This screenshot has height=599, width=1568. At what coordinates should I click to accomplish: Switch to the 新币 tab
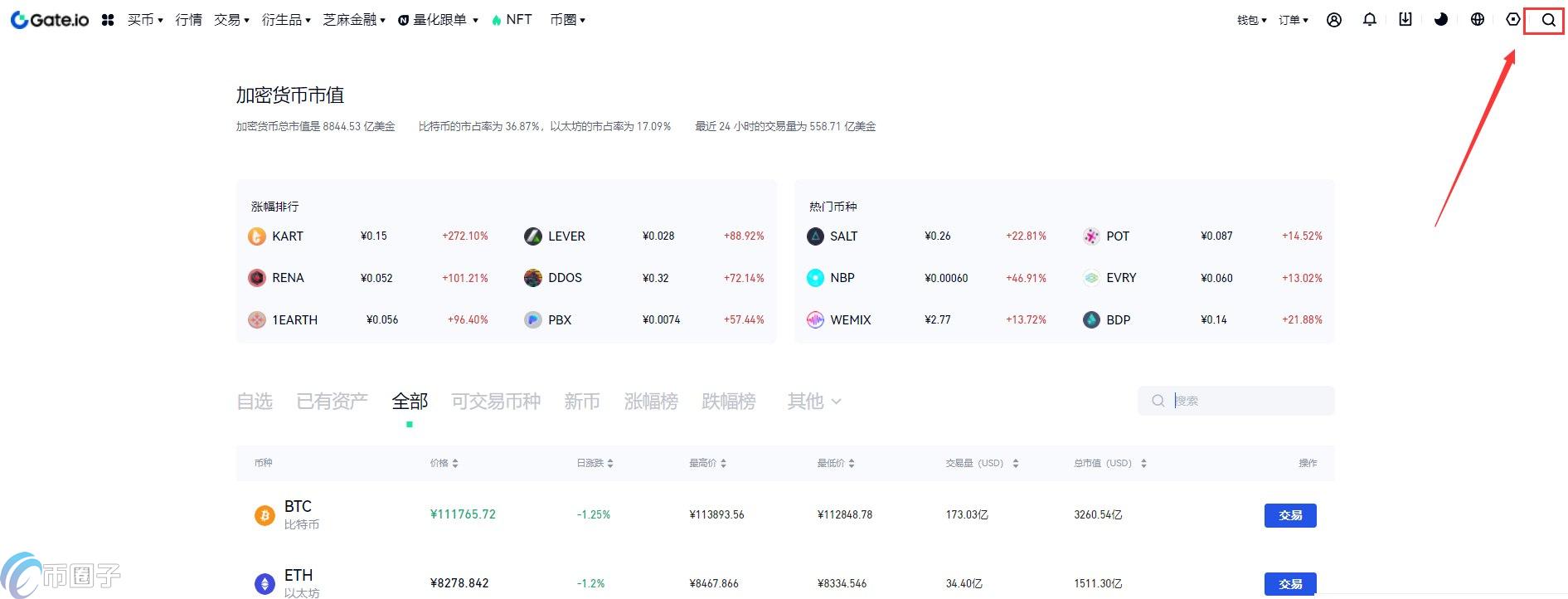click(x=582, y=402)
